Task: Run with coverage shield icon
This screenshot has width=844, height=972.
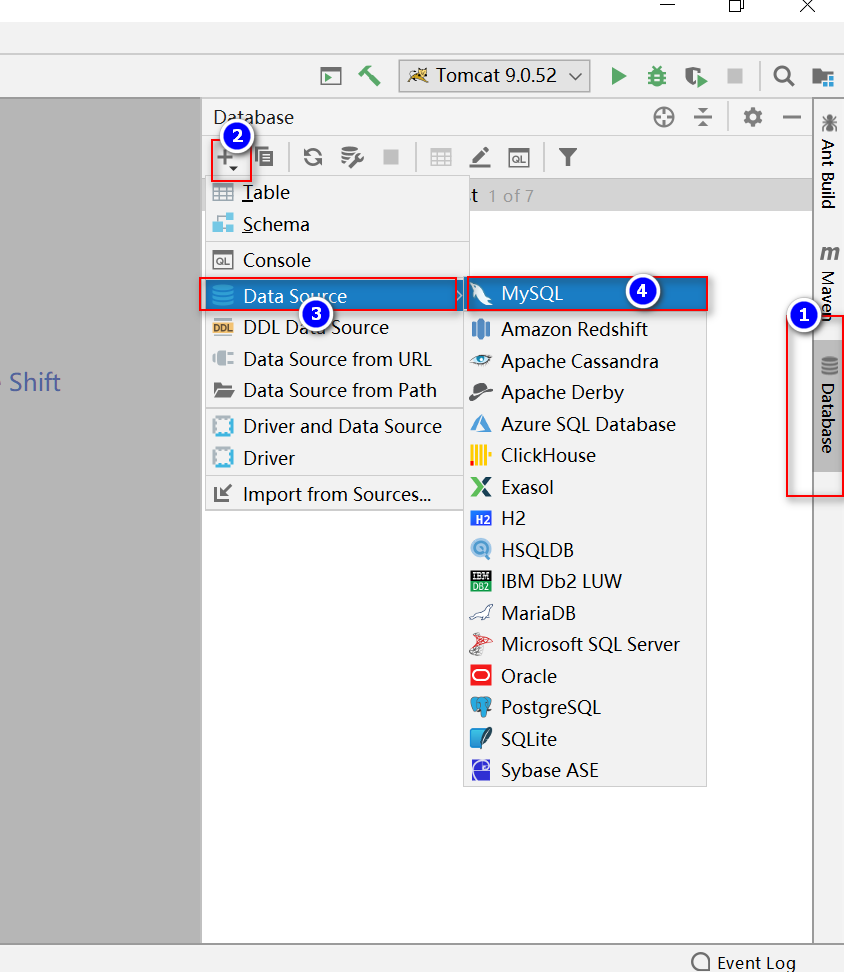Action: coord(696,76)
